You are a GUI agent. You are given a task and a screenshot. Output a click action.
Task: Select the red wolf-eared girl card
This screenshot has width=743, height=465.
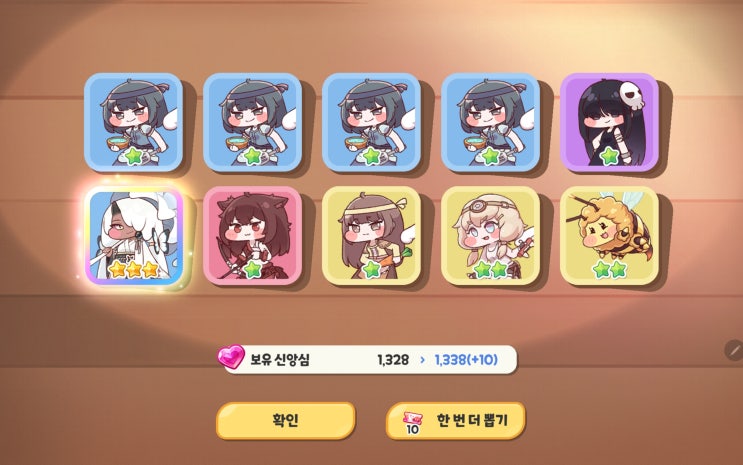coord(253,236)
